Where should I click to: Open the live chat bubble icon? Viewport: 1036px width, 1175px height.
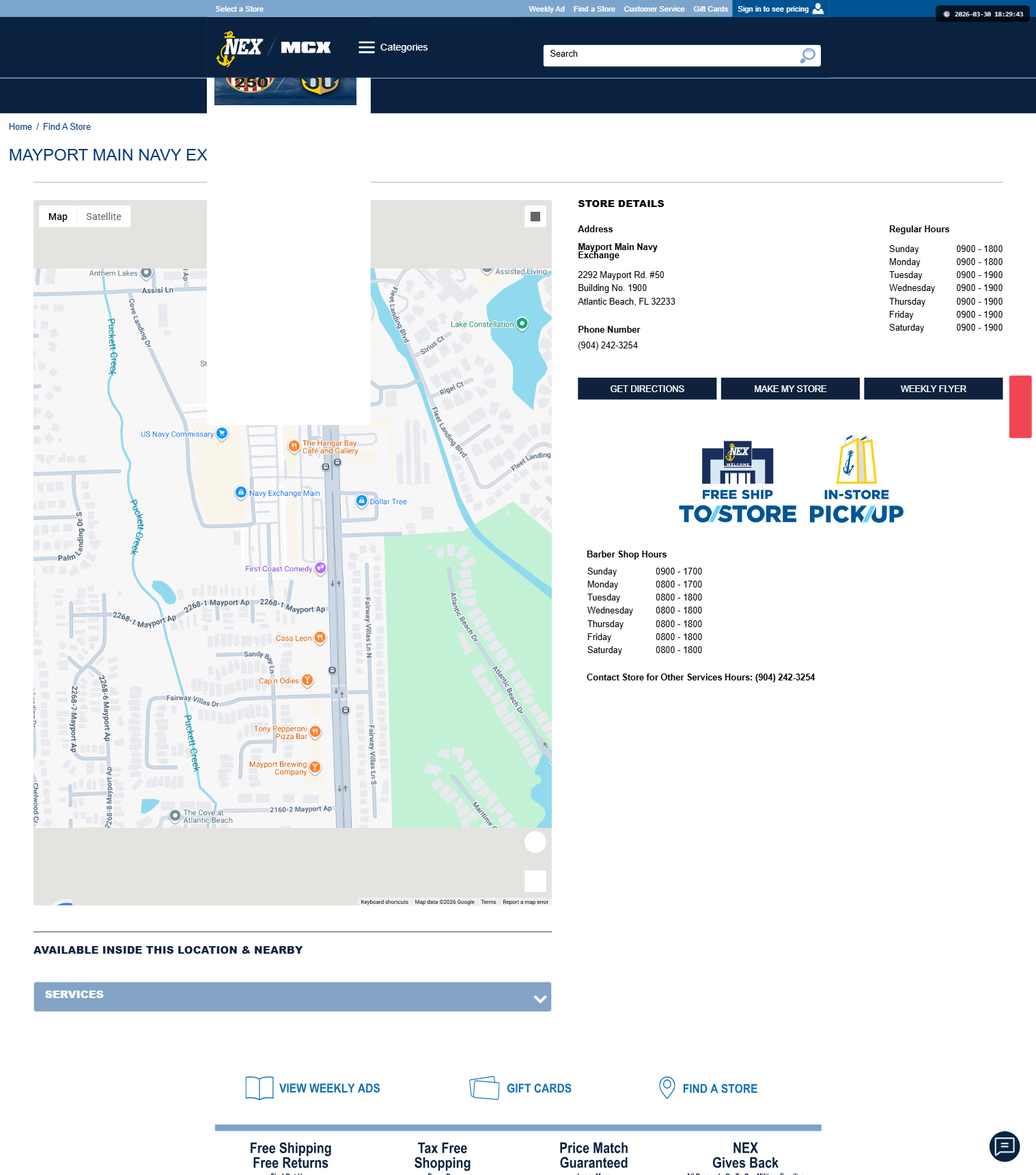tap(1005, 1146)
